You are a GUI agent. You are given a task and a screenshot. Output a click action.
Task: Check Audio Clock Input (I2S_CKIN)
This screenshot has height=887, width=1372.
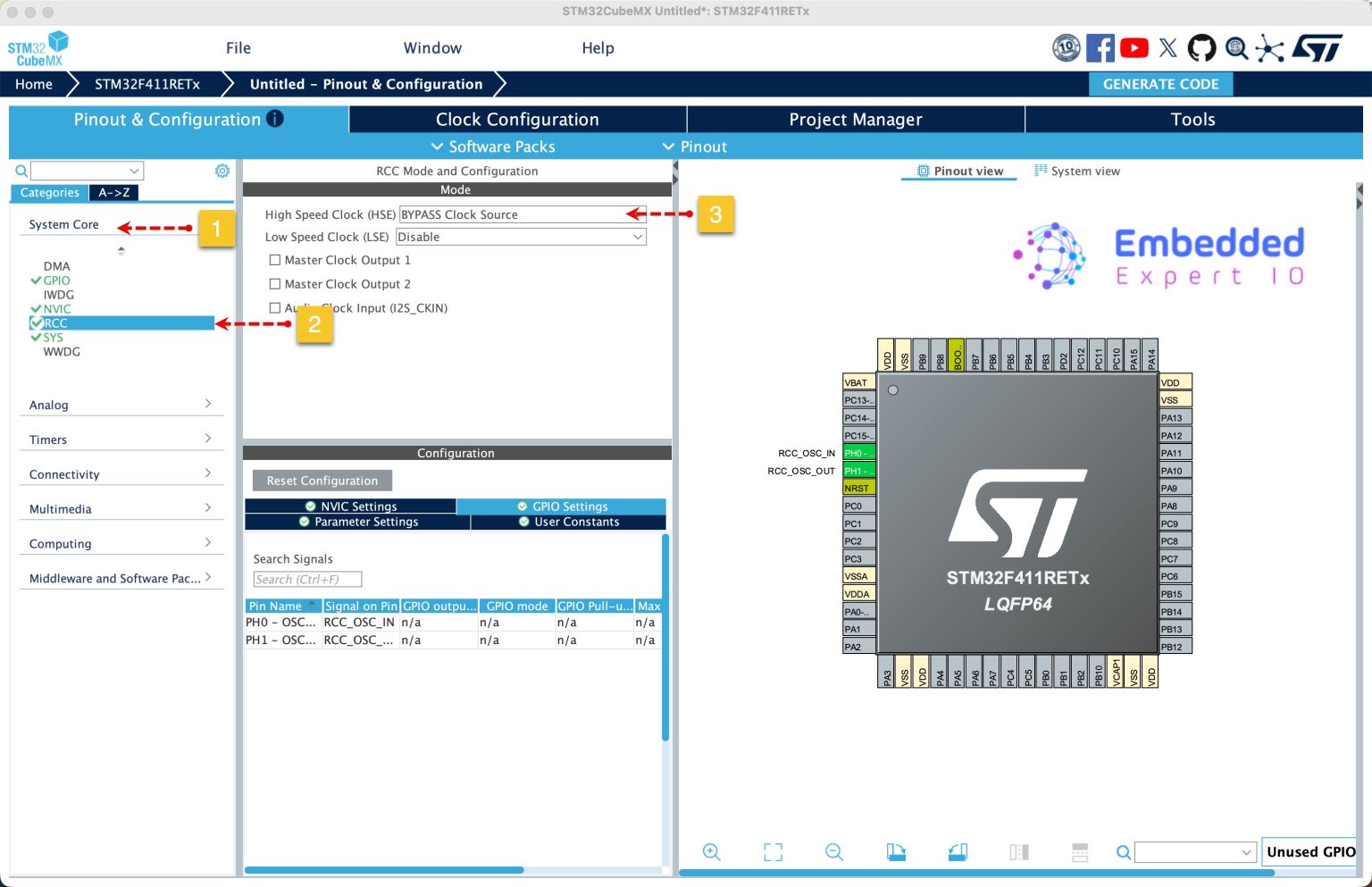(275, 307)
